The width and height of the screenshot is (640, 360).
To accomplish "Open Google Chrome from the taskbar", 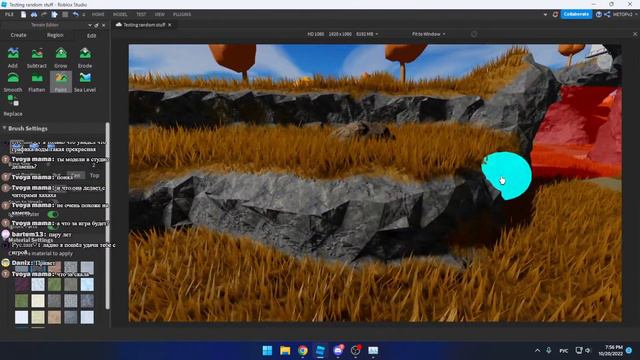I will 303,350.
